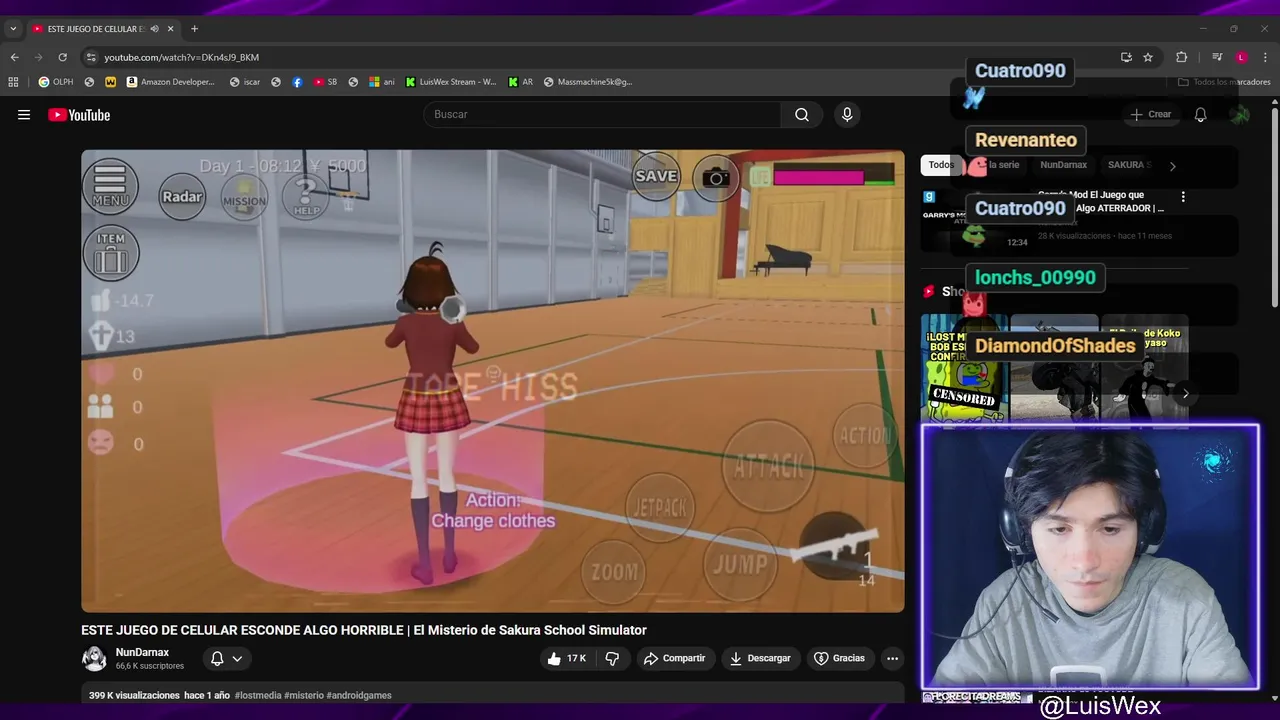Viewport: 1280px width, 720px height.
Task: Click the Gracias button
Action: point(839,658)
